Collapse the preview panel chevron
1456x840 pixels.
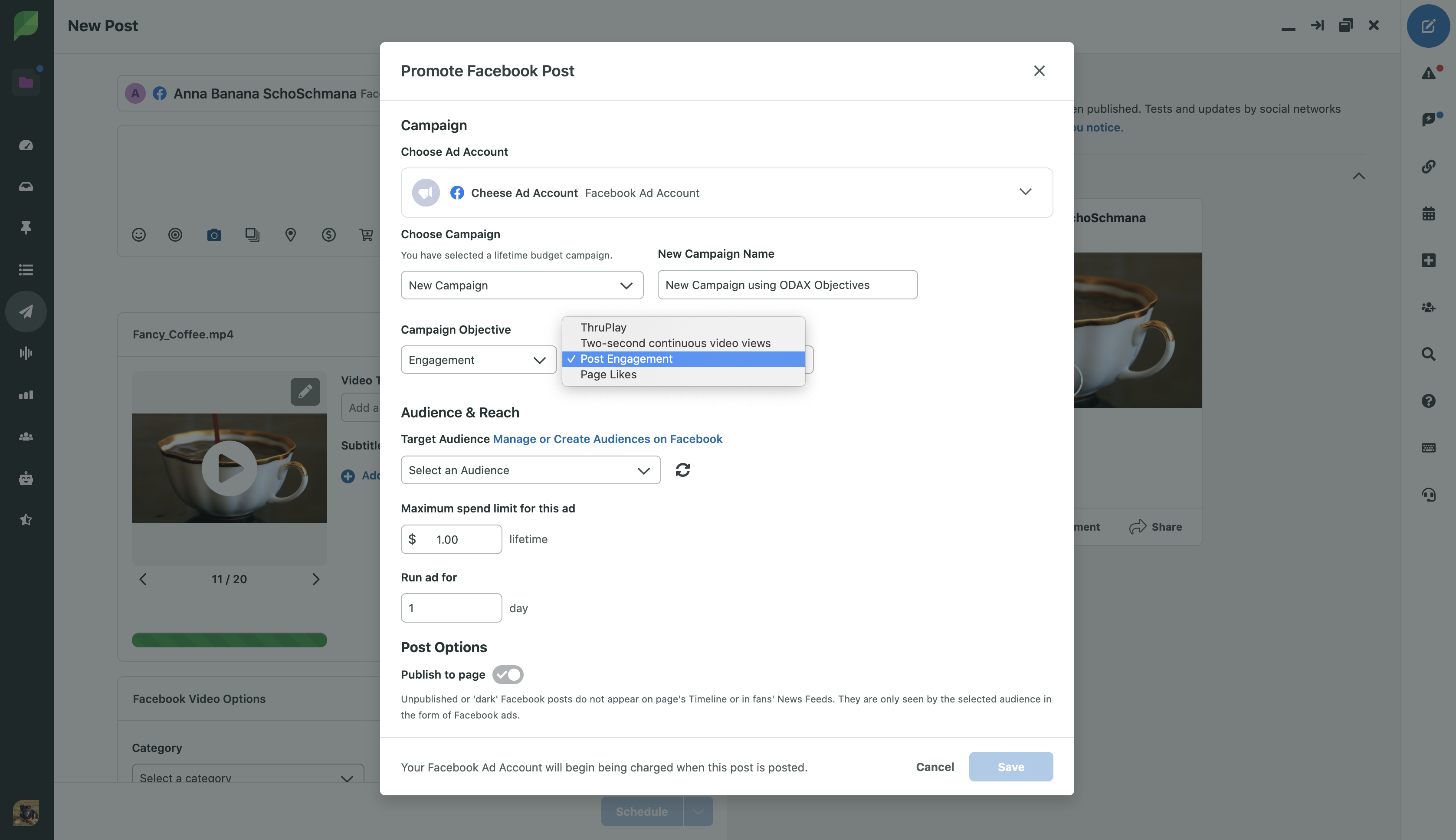[1359, 176]
